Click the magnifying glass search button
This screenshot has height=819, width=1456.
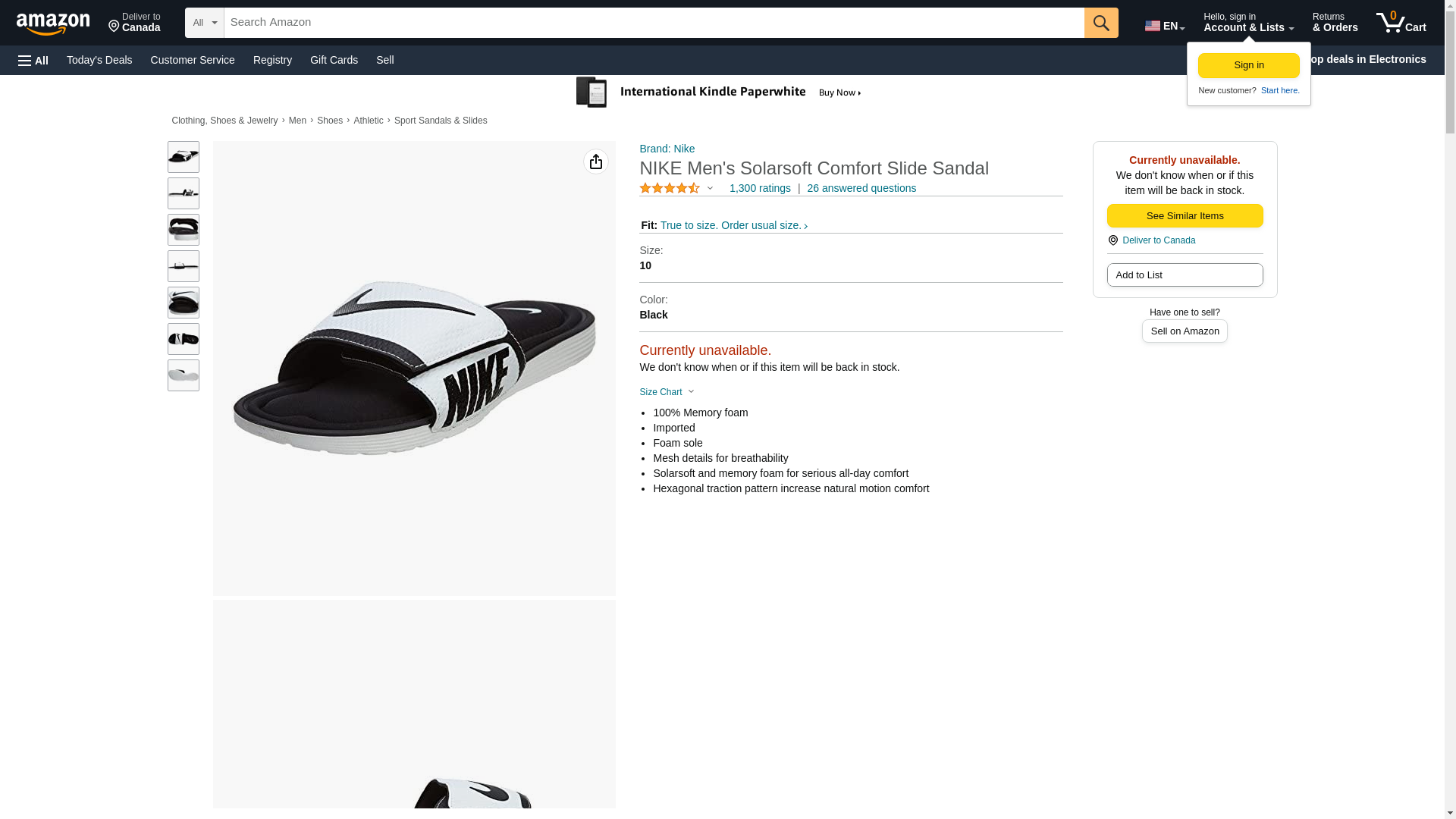click(x=1101, y=23)
